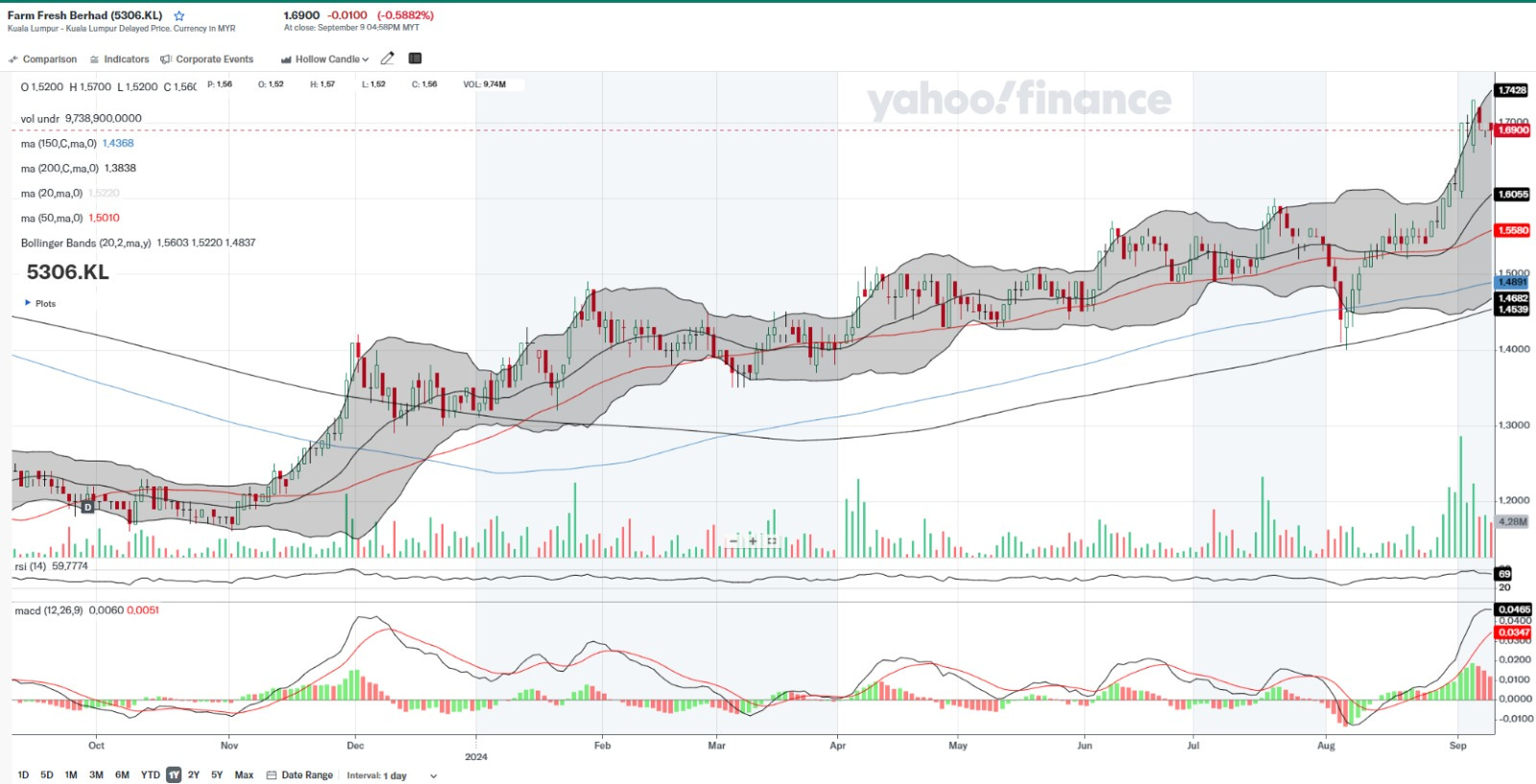Select the 1D time range

pos(23,775)
